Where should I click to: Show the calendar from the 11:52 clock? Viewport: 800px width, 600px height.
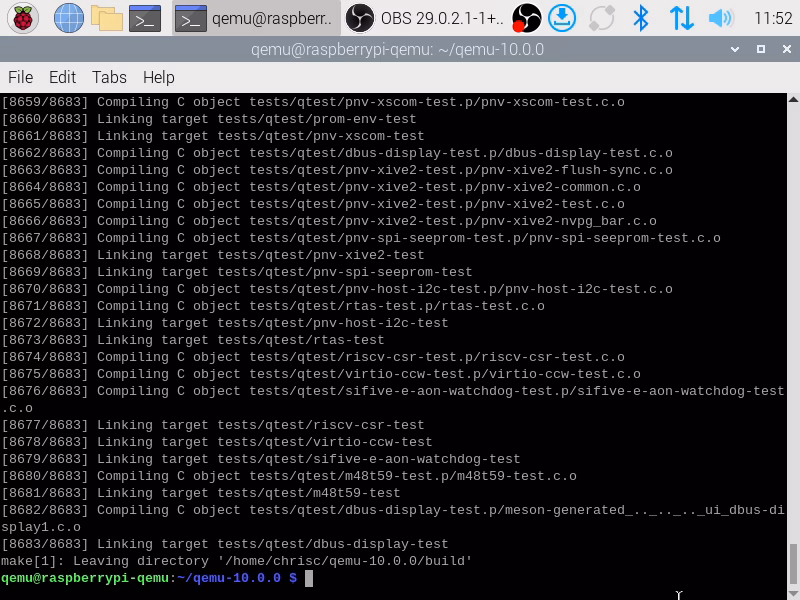point(772,18)
